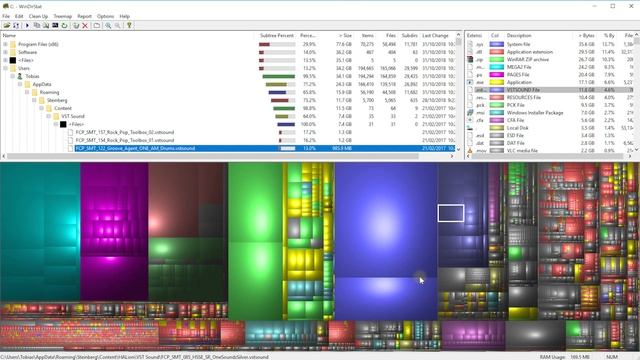Select FCP_SMT_157_Rock_Pop_Toolbox_02.vstsound file
Image resolution: width=640 pixels, height=360 pixels.
[x=125, y=132]
